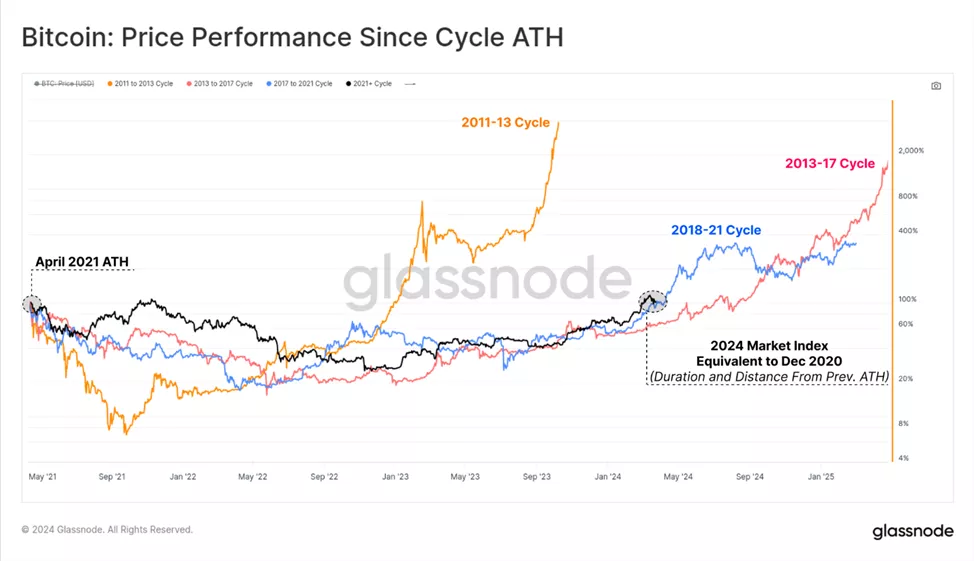Click the 100% y-axis label

(906, 300)
